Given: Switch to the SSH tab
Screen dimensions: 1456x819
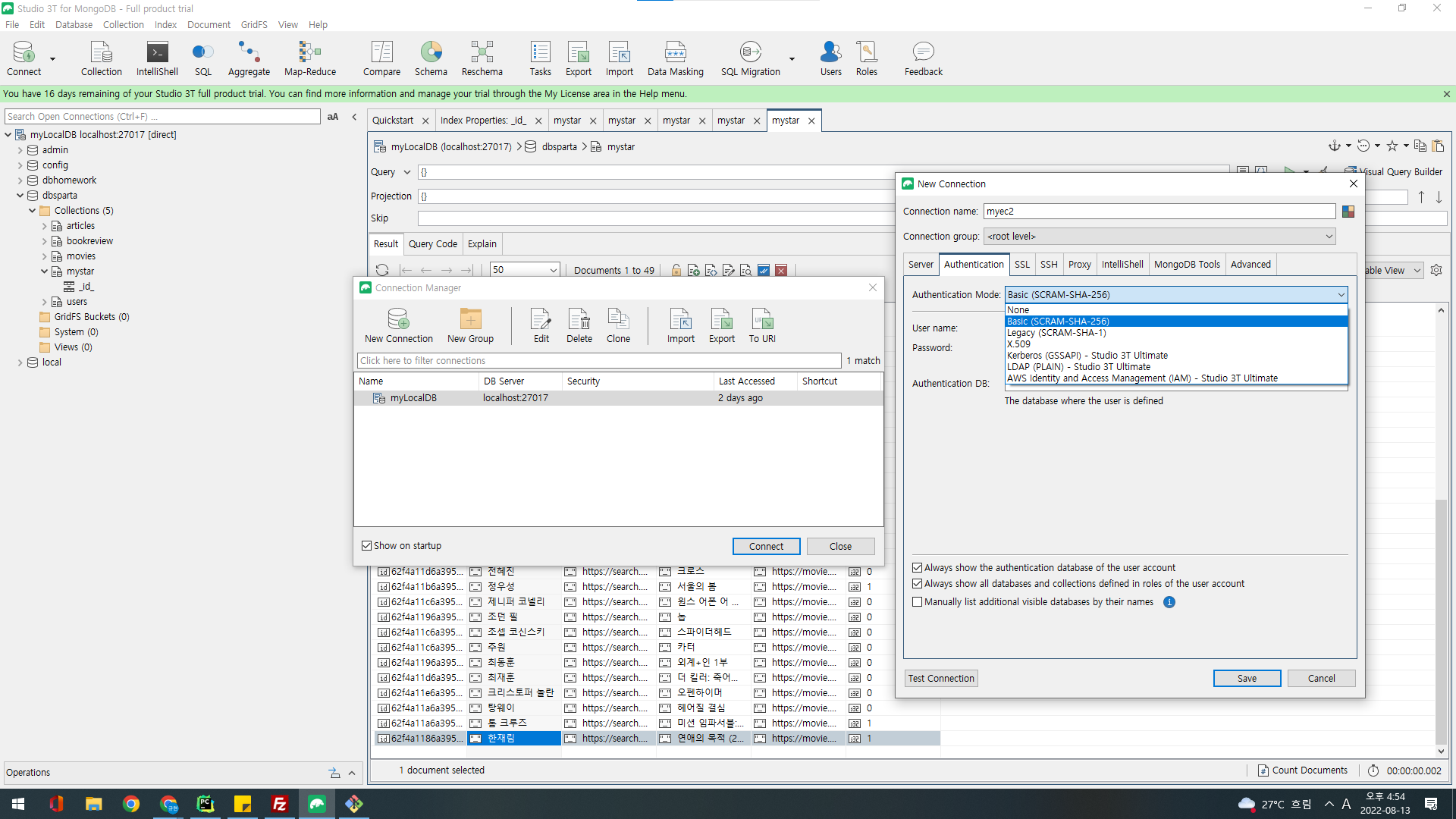Looking at the screenshot, I should [1049, 265].
